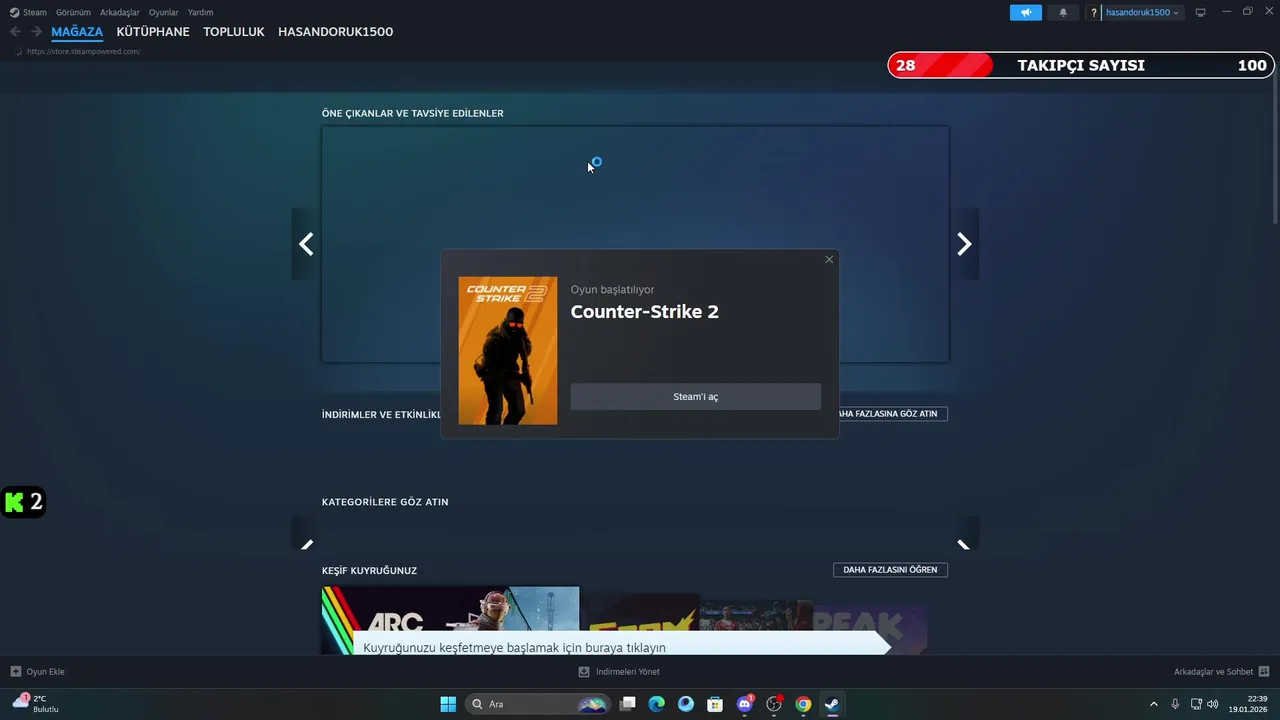Click the Counter-Strike 2 cover art
The height and width of the screenshot is (720, 1280).
click(x=508, y=351)
